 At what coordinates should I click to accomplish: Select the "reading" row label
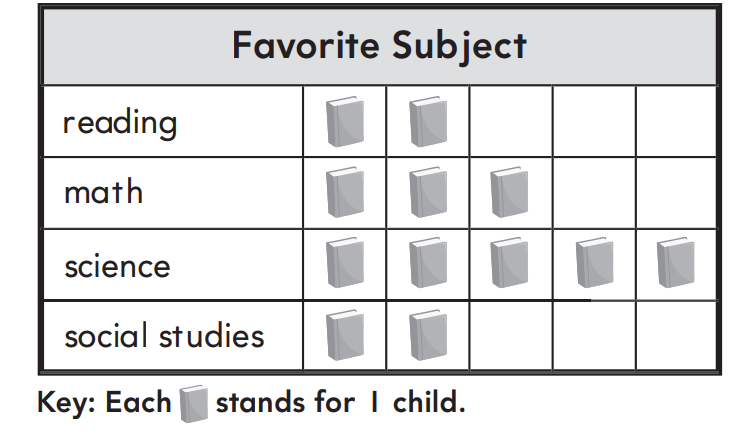pos(120,123)
